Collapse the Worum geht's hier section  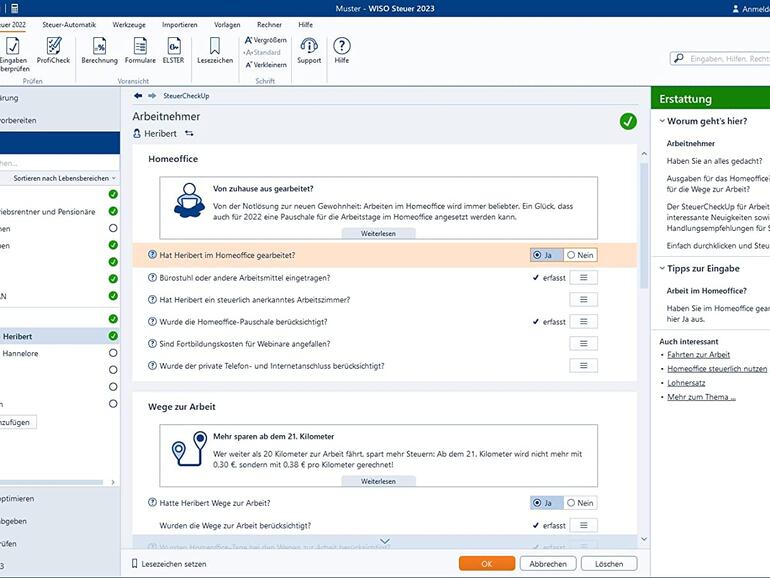point(662,121)
